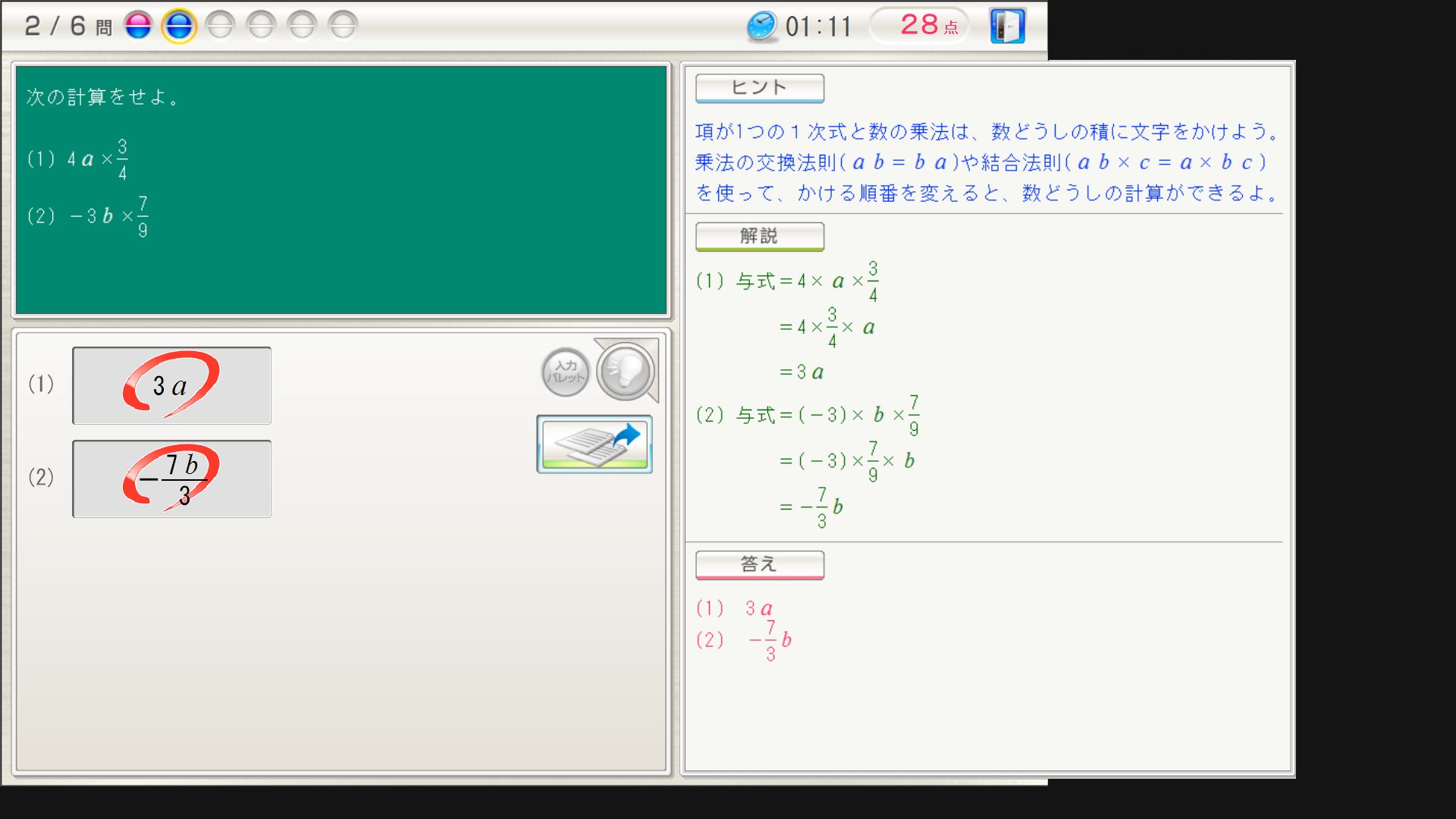Click the 答え section header
This screenshot has height=819, width=1456.
coord(759,565)
